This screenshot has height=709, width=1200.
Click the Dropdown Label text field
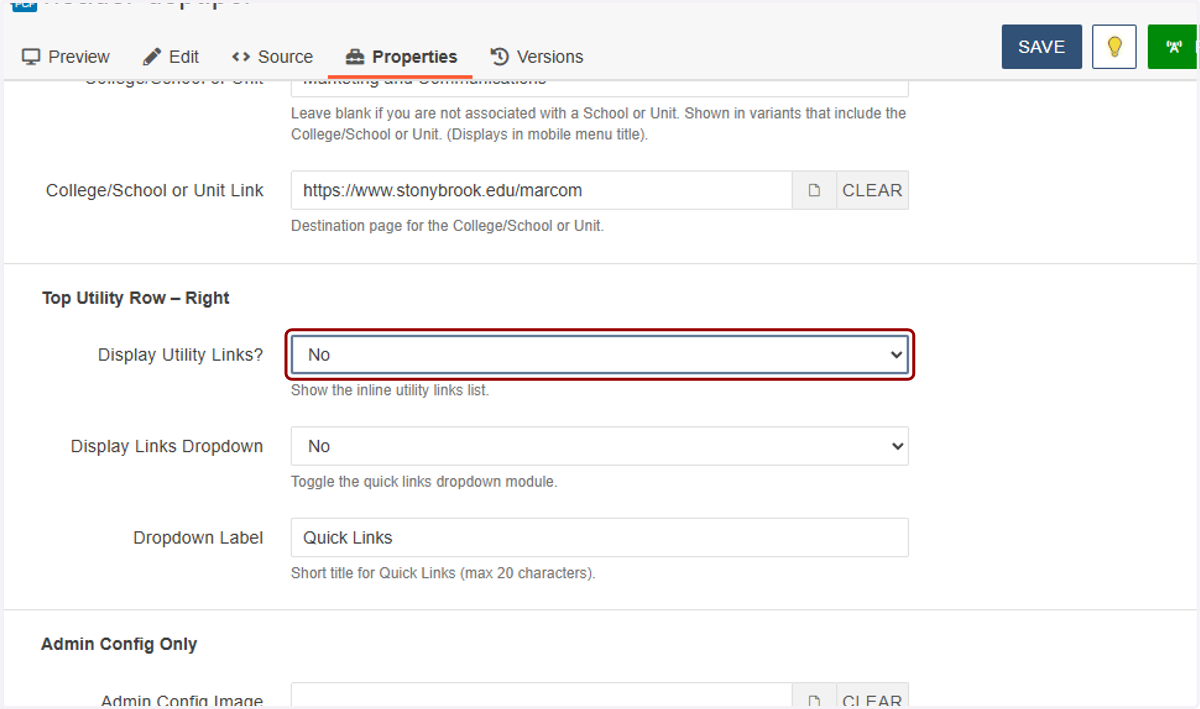point(600,537)
